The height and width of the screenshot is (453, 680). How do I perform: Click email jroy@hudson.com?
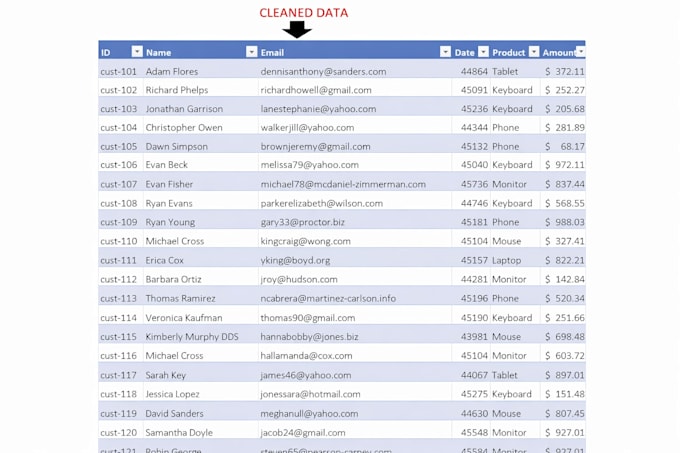point(299,279)
